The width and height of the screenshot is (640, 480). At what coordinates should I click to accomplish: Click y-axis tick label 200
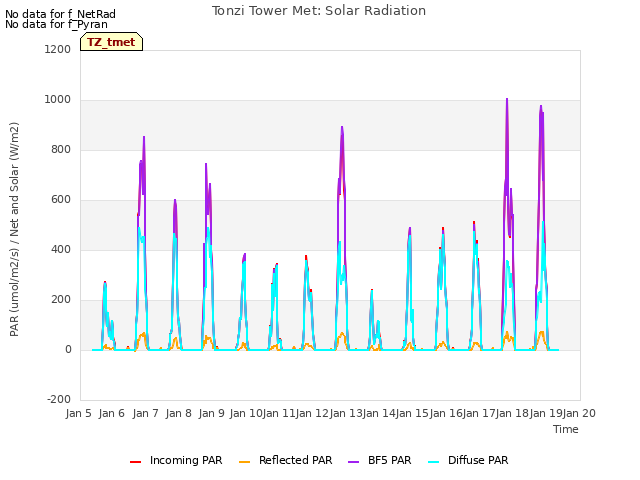pyautogui.click(x=61, y=300)
